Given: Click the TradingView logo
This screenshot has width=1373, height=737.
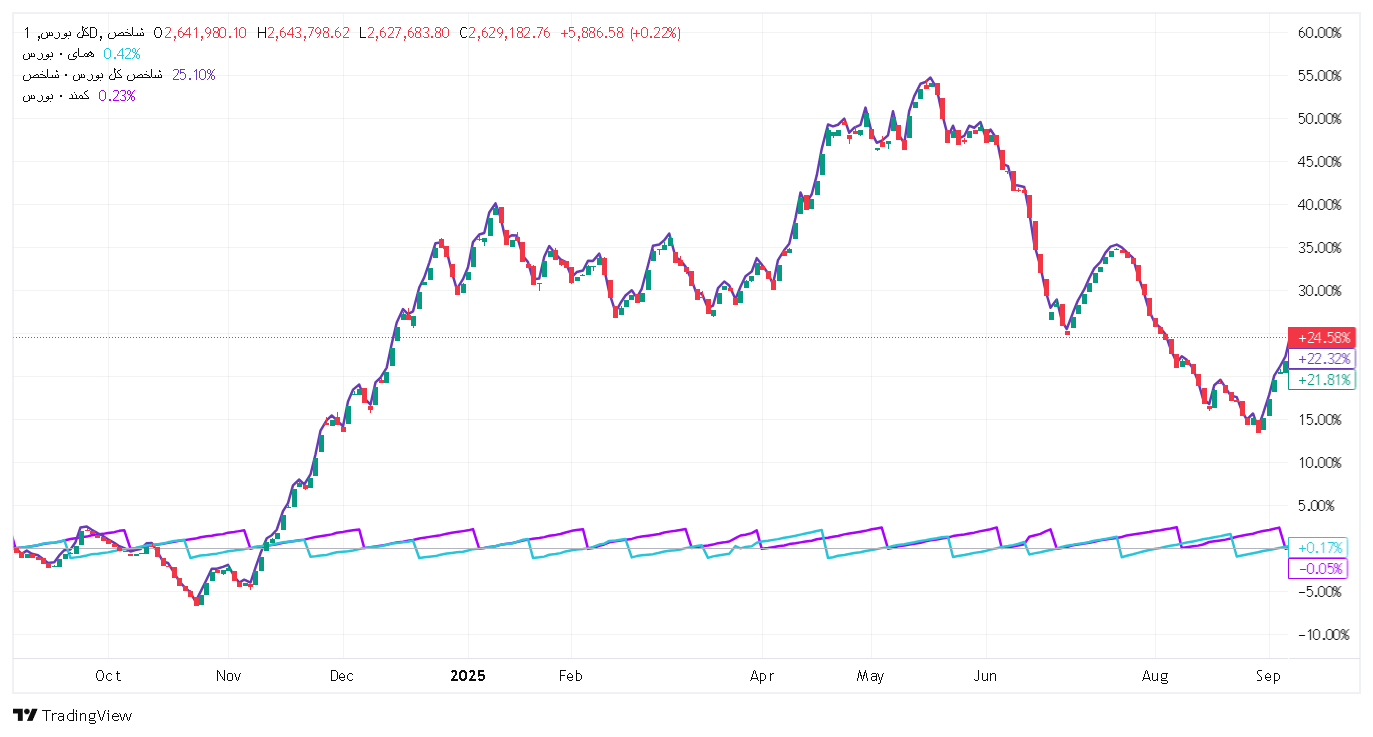Looking at the screenshot, I should click(x=73, y=716).
